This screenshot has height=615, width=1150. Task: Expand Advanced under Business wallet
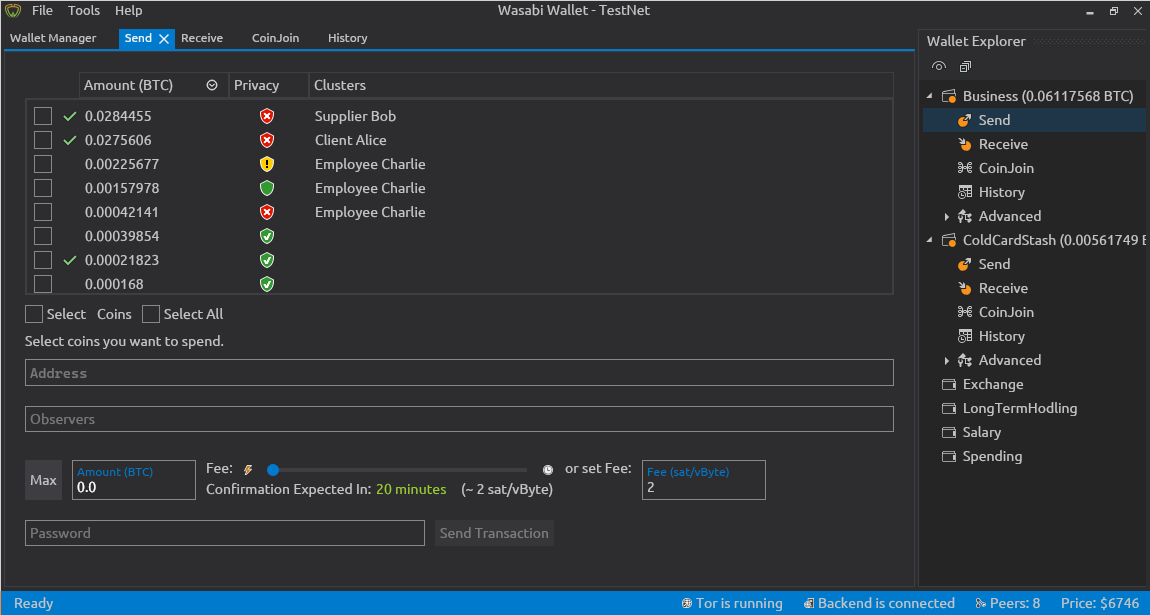click(x=947, y=216)
